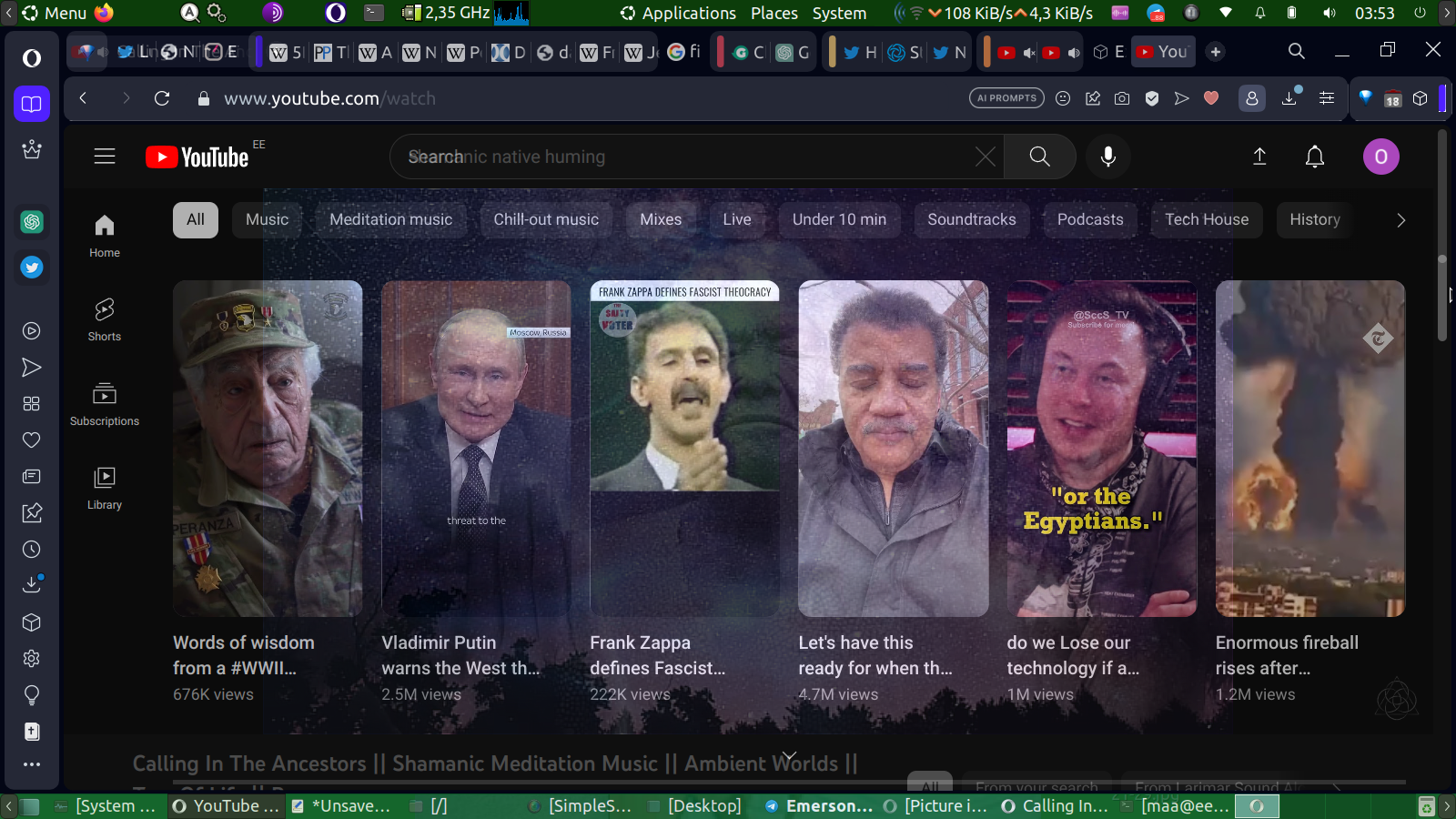Take a snapshot with the camera icon

pyautogui.click(x=1122, y=98)
